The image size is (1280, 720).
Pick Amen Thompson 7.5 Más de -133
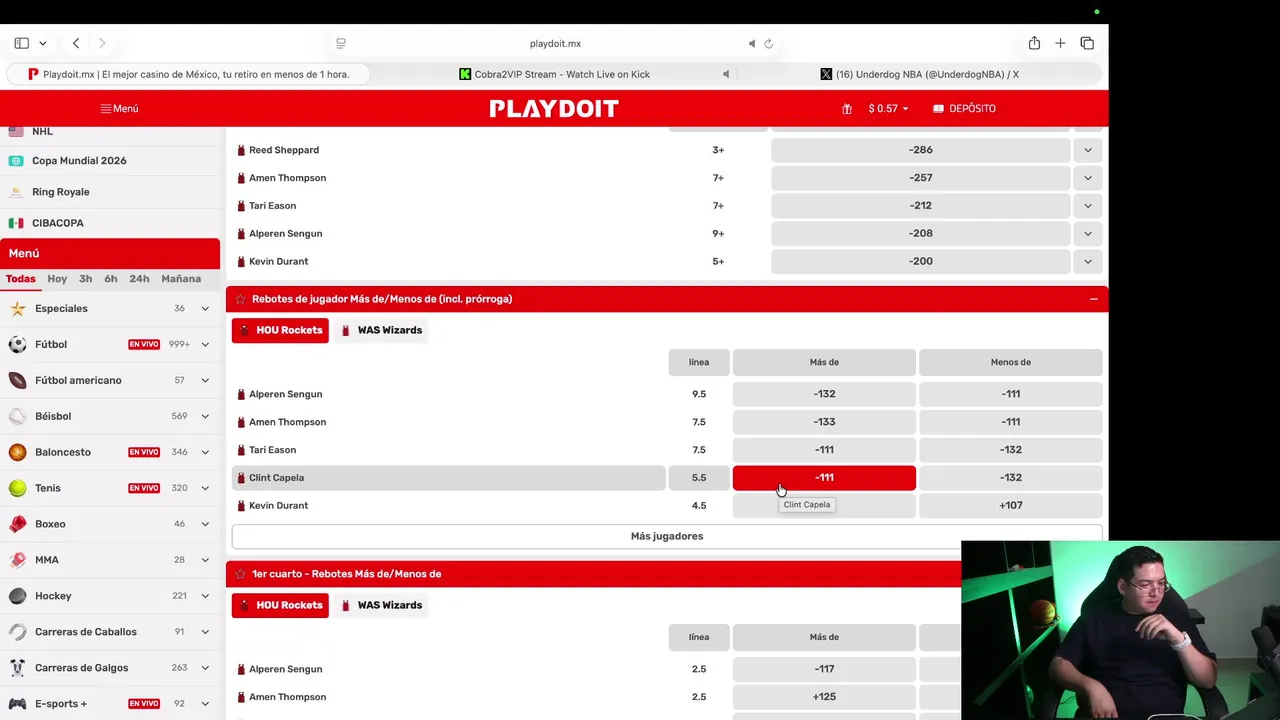824,422
